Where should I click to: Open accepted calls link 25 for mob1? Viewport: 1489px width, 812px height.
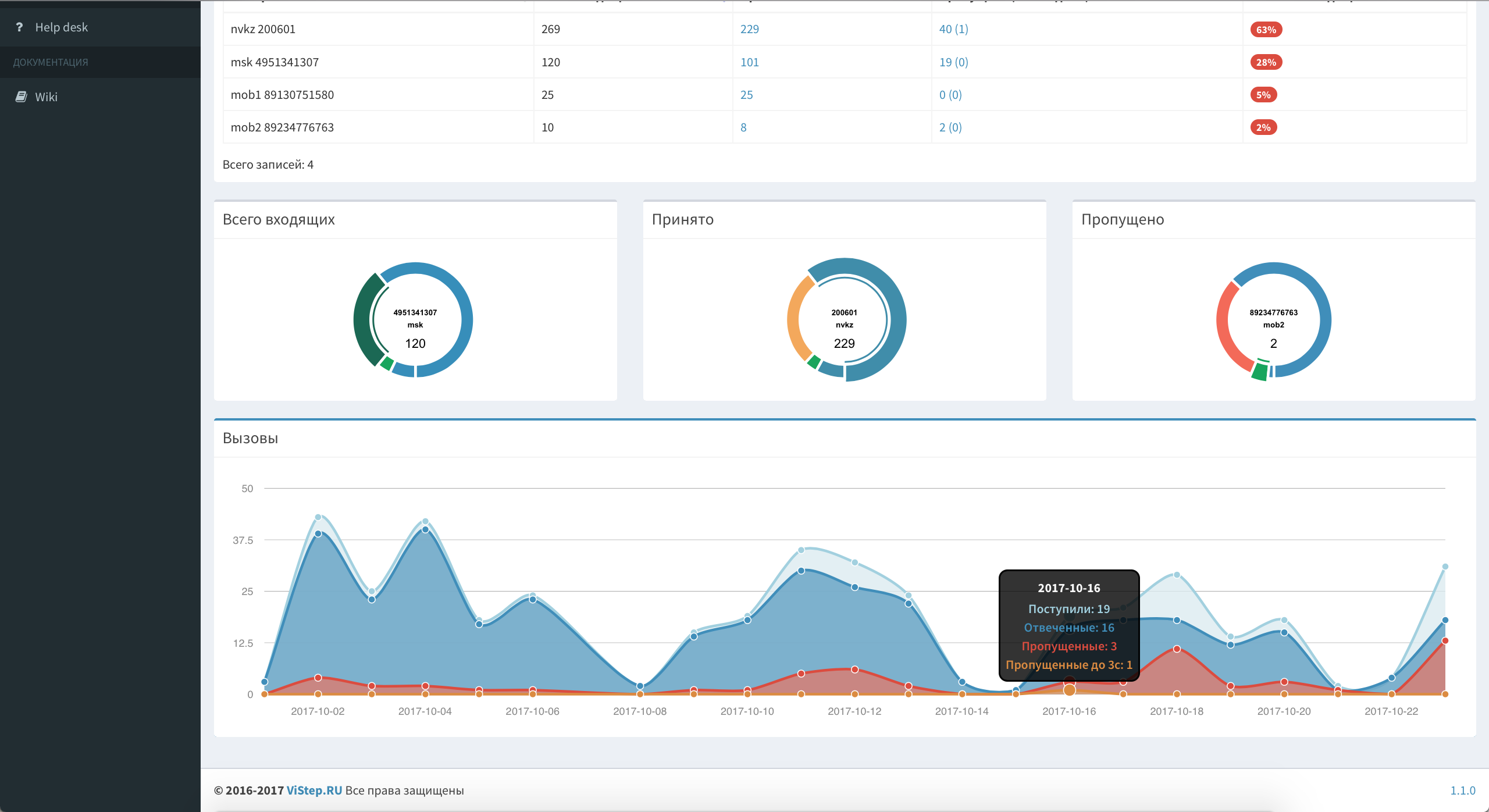[x=746, y=95]
